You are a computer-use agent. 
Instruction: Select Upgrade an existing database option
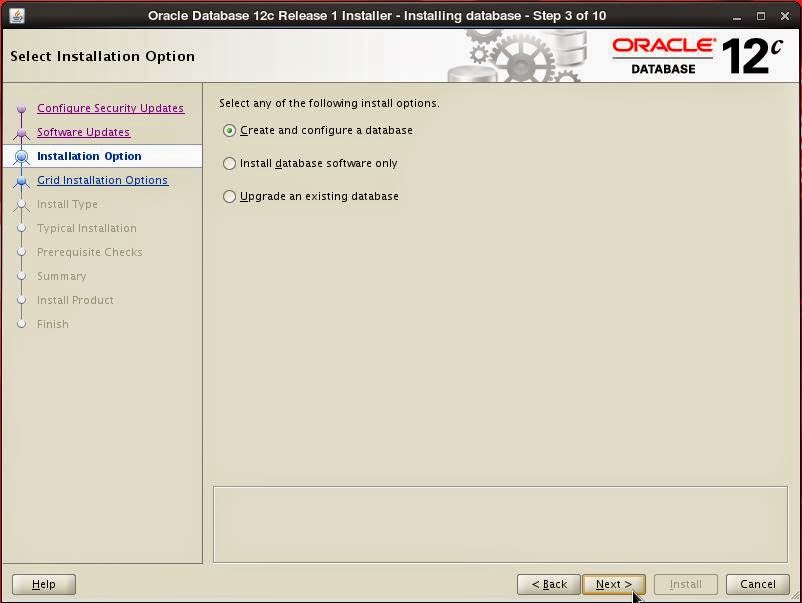[310, 196]
